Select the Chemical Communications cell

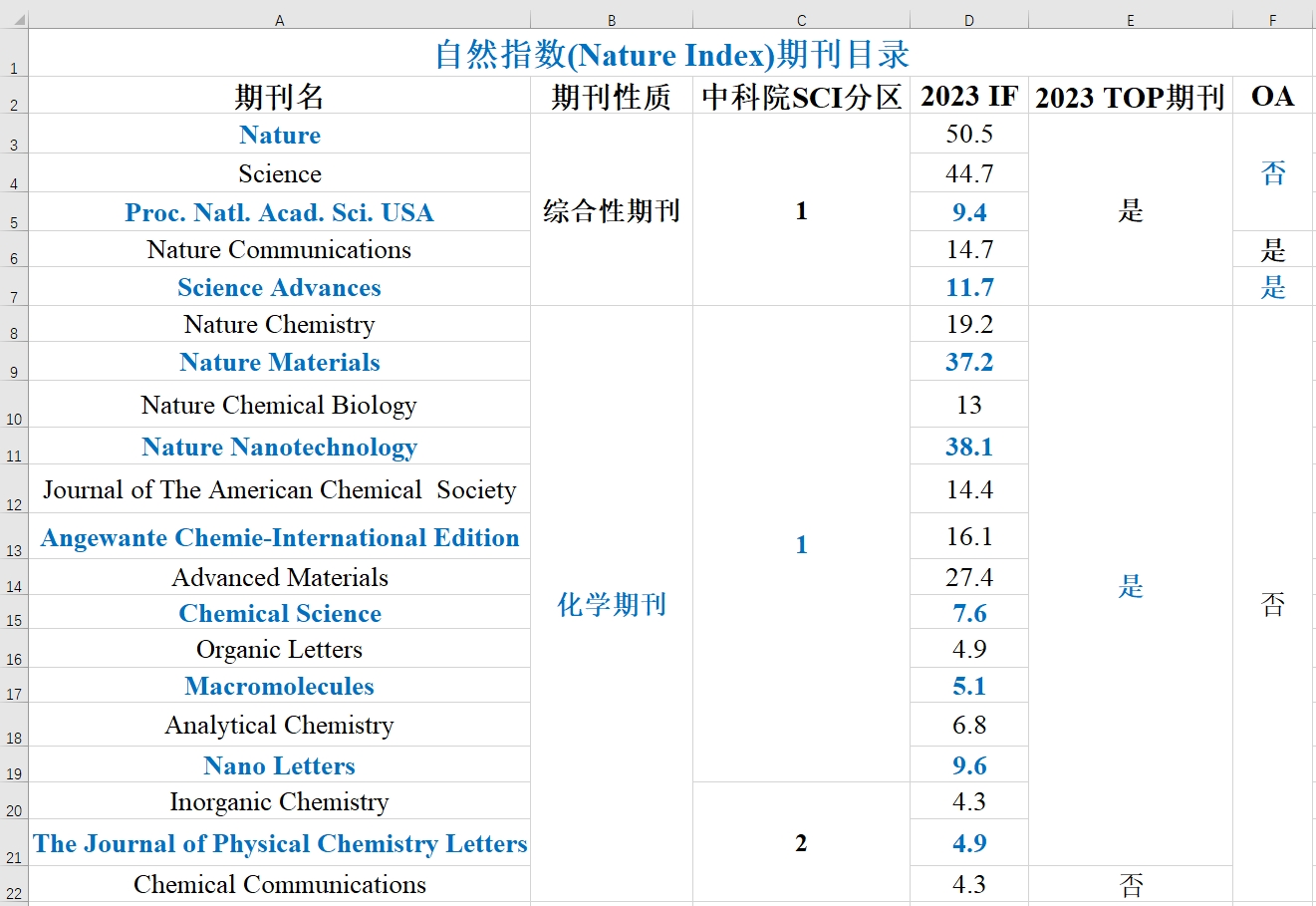click(279, 884)
